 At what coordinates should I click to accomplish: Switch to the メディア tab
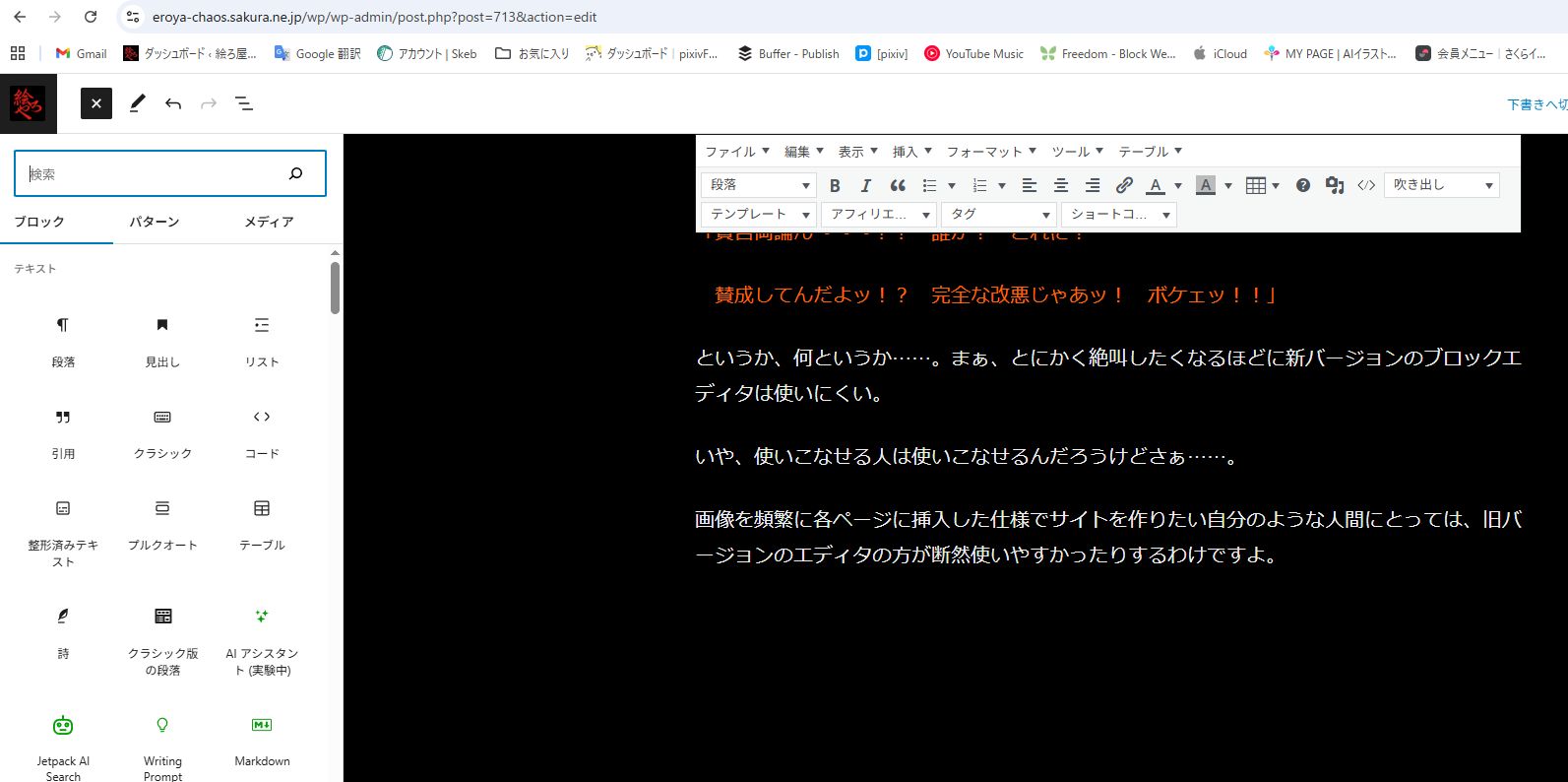[269, 222]
